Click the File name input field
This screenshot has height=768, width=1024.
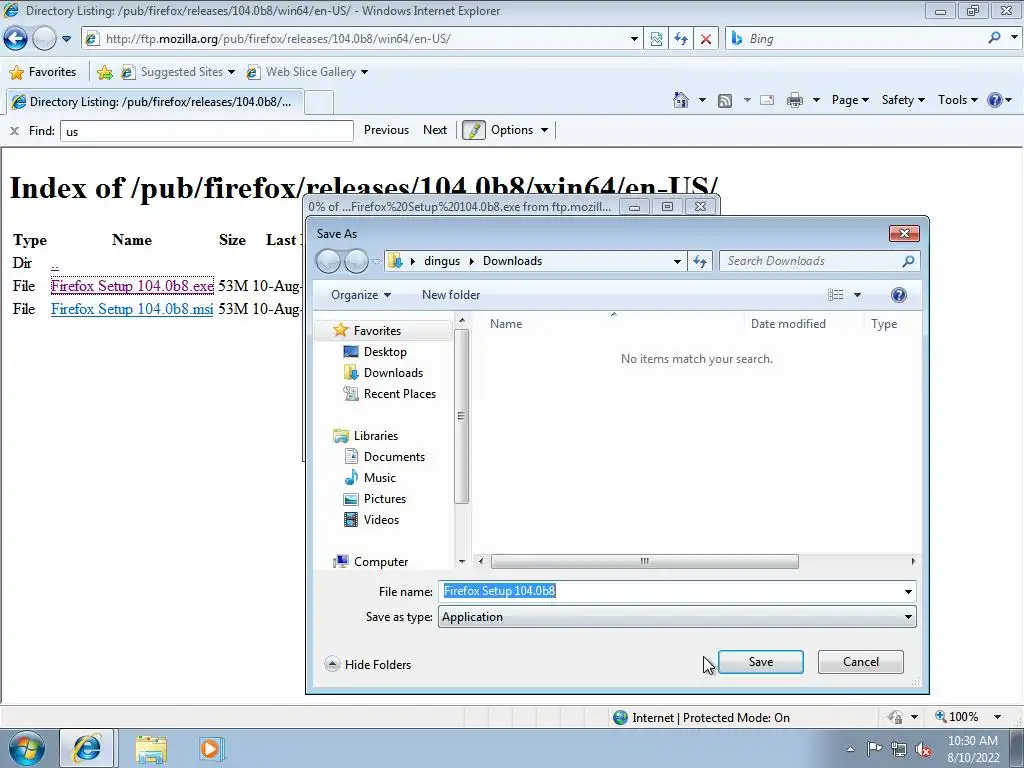669,592
